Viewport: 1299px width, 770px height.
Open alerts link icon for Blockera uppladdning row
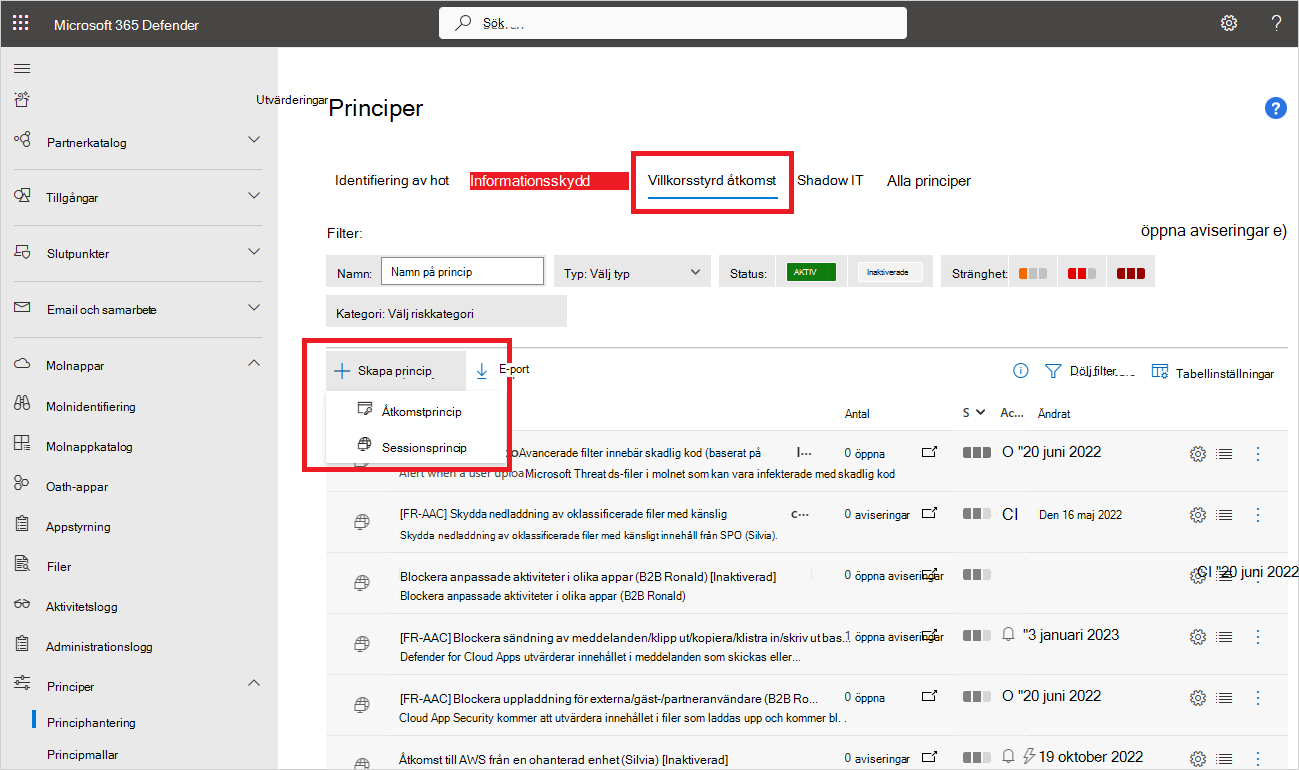pyautogui.click(x=929, y=696)
